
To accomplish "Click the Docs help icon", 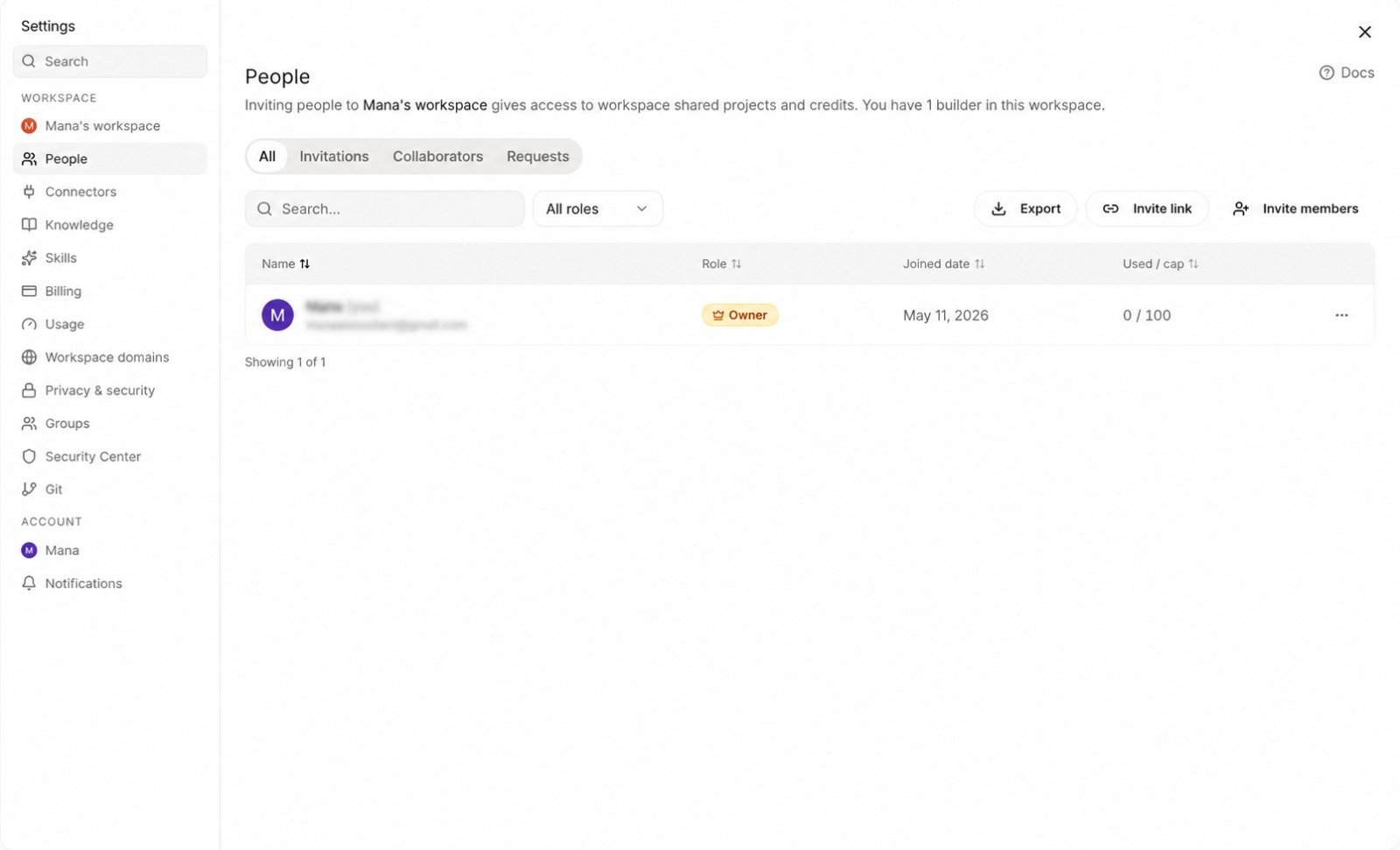I will 1326,73.
